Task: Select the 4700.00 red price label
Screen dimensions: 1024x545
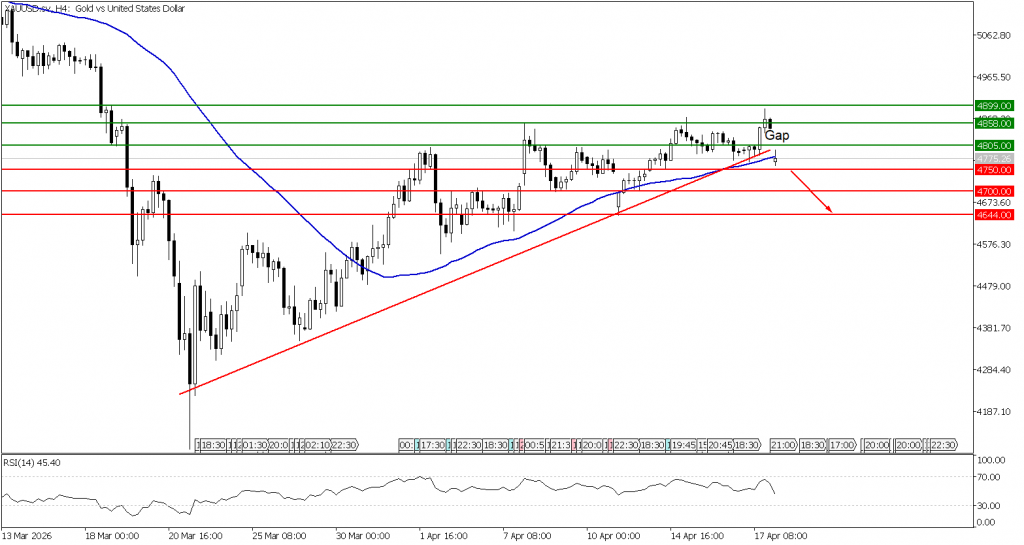Action: (996, 191)
